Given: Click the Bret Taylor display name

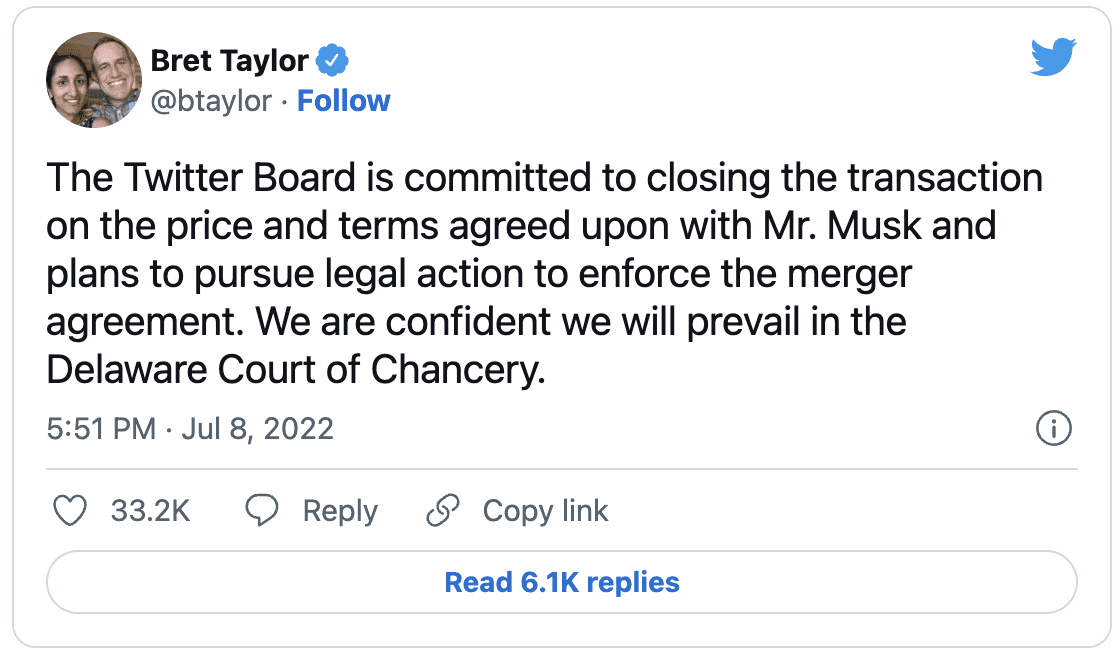Looking at the screenshot, I should pos(229,62).
